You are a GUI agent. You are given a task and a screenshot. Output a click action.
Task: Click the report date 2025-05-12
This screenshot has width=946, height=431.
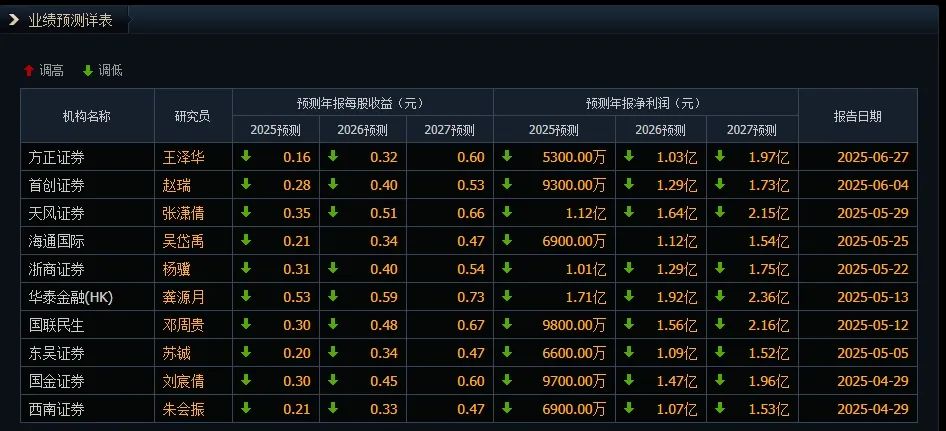872,325
